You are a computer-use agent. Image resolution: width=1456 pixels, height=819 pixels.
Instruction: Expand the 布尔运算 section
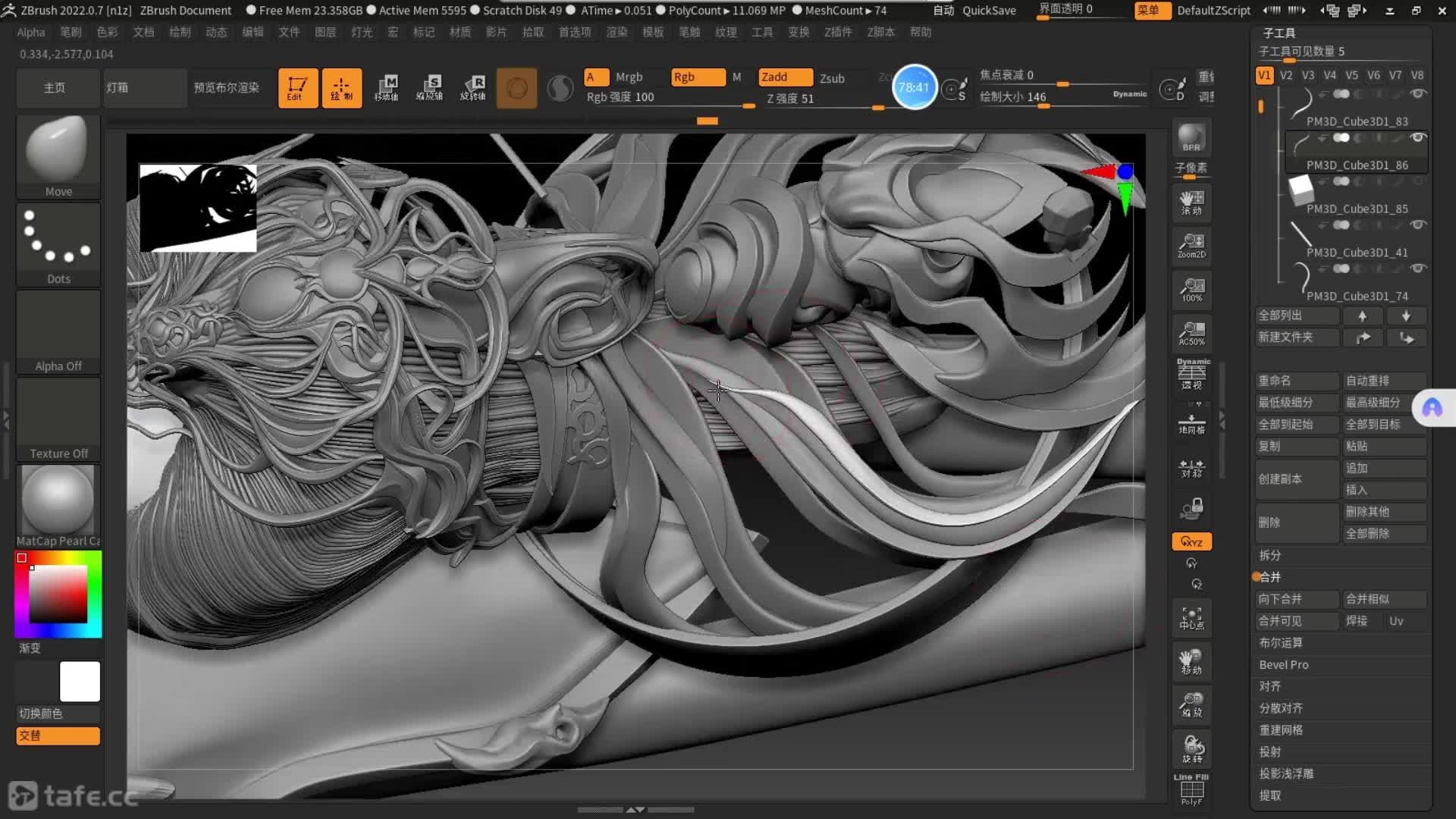(1281, 643)
